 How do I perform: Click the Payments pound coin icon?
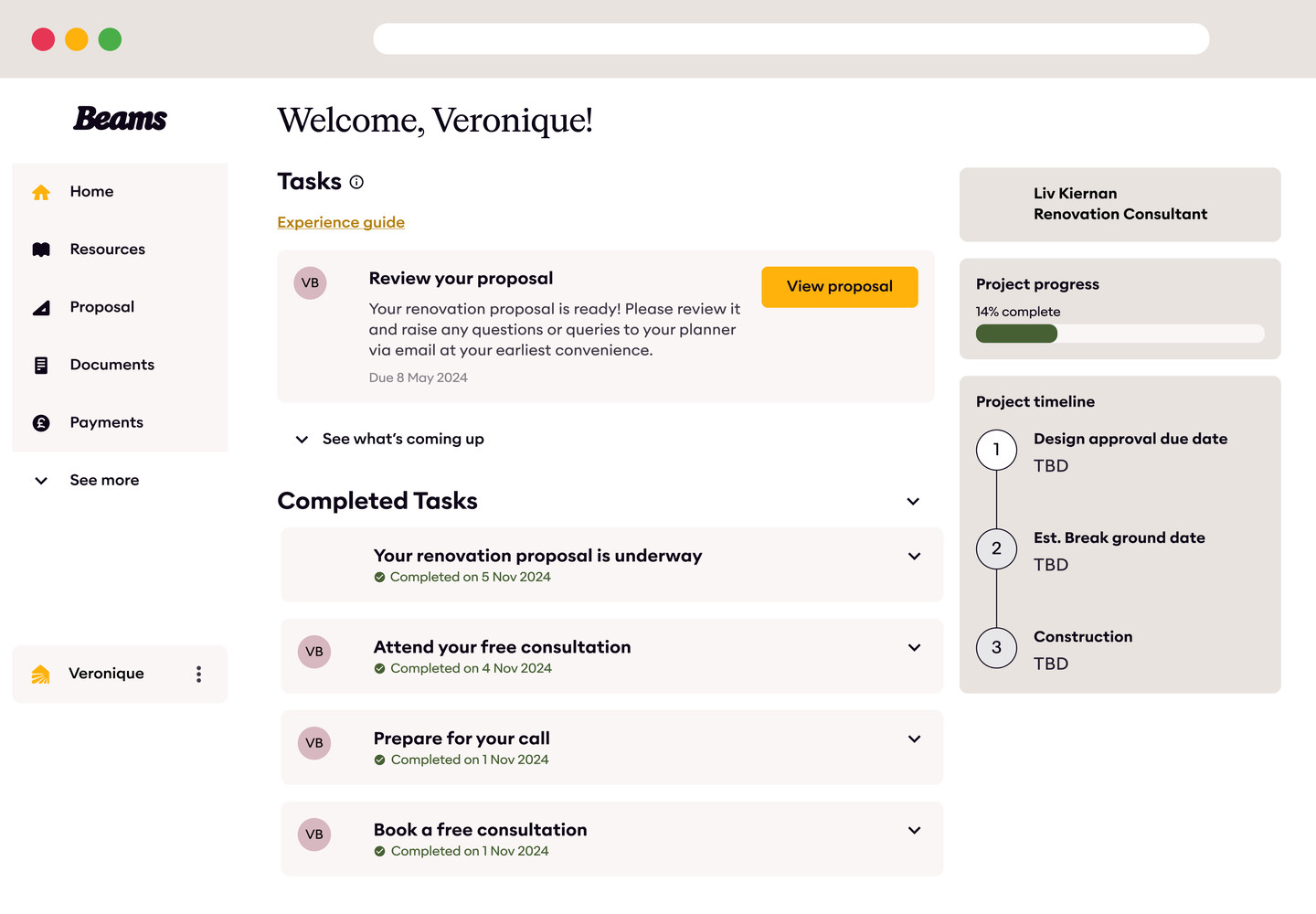coord(41,423)
